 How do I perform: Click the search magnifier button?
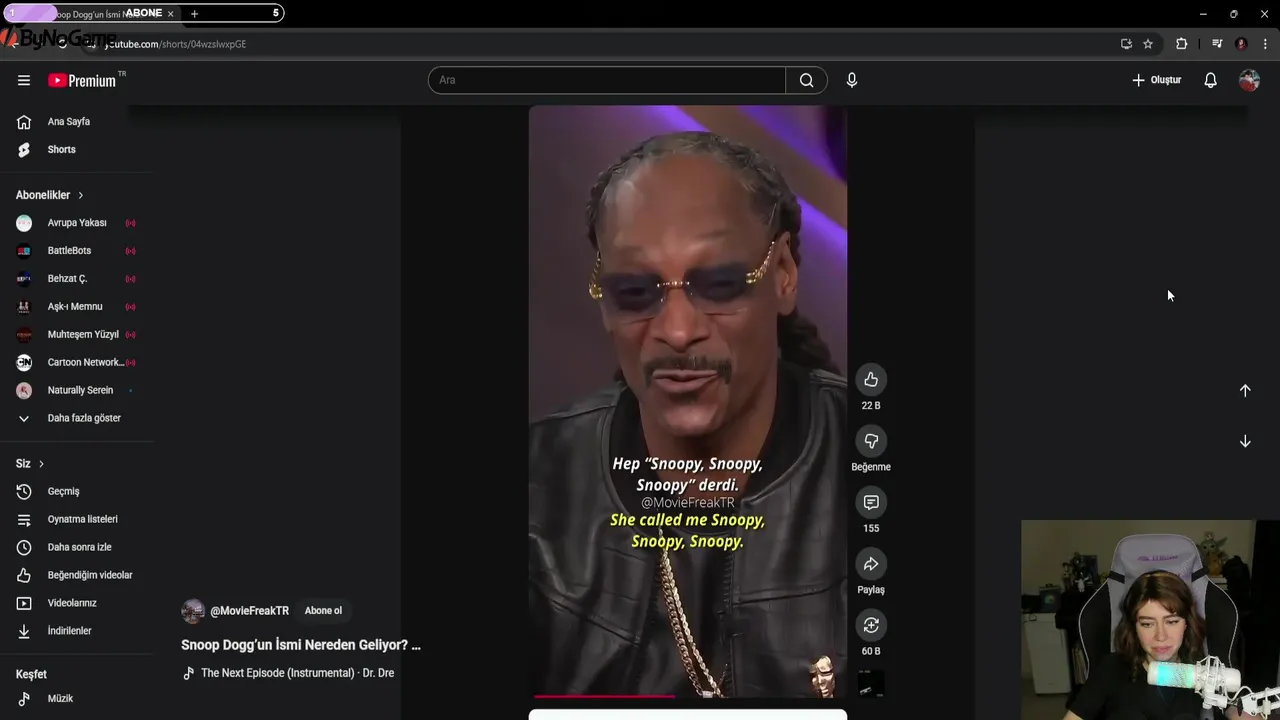pyautogui.click(x=806, y=80)
